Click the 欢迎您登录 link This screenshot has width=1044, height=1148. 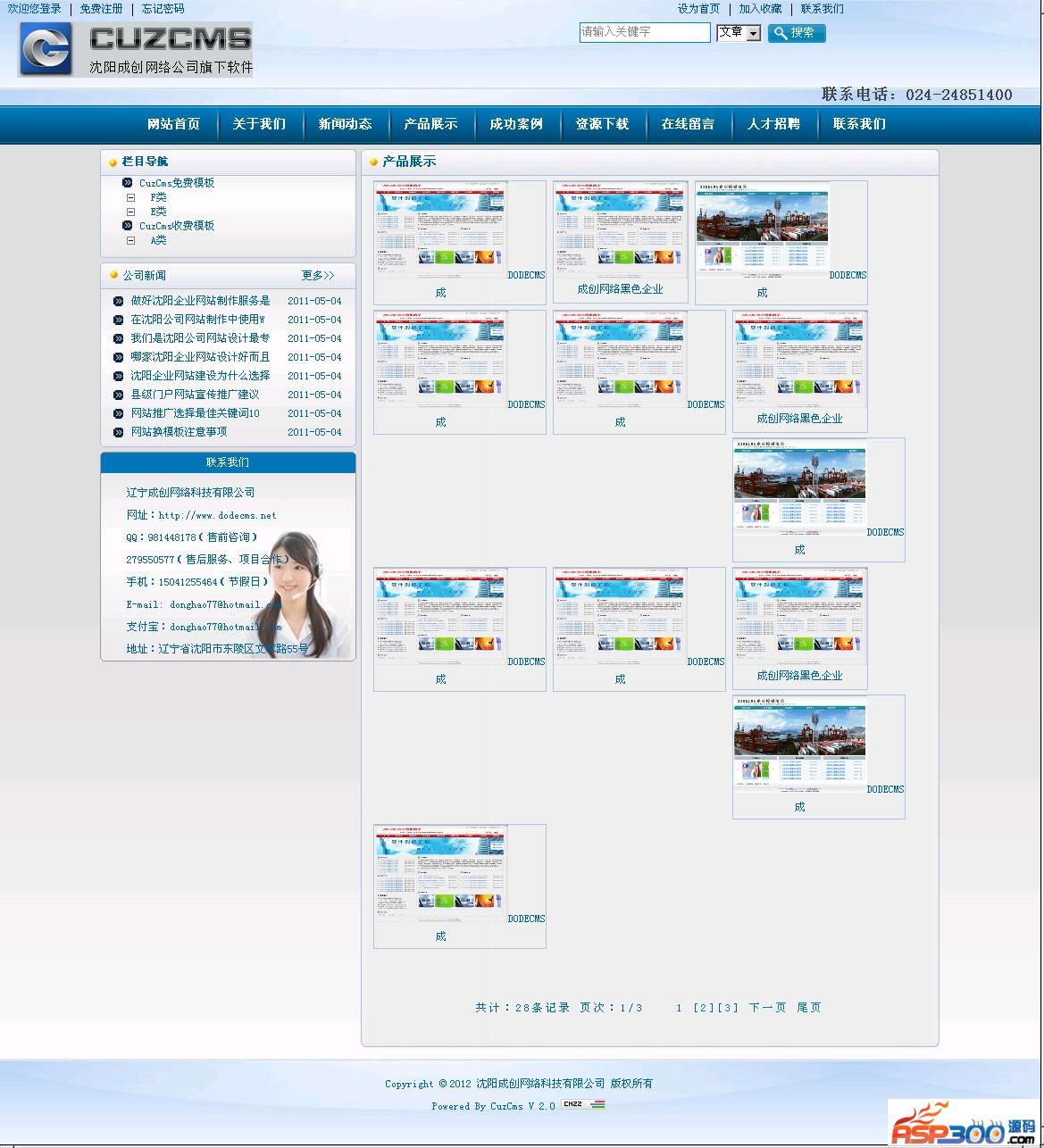coord(35,9)
